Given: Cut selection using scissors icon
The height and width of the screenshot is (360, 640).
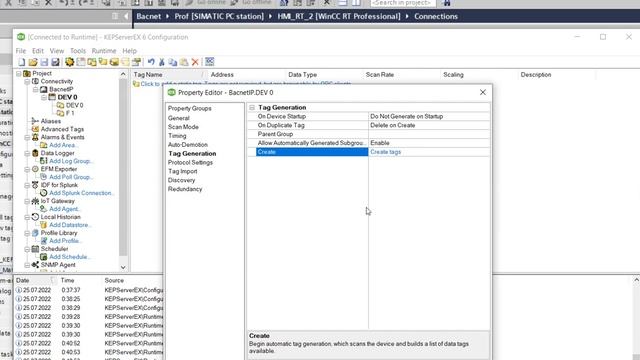Looking at the screenshot, I should 162,62.
